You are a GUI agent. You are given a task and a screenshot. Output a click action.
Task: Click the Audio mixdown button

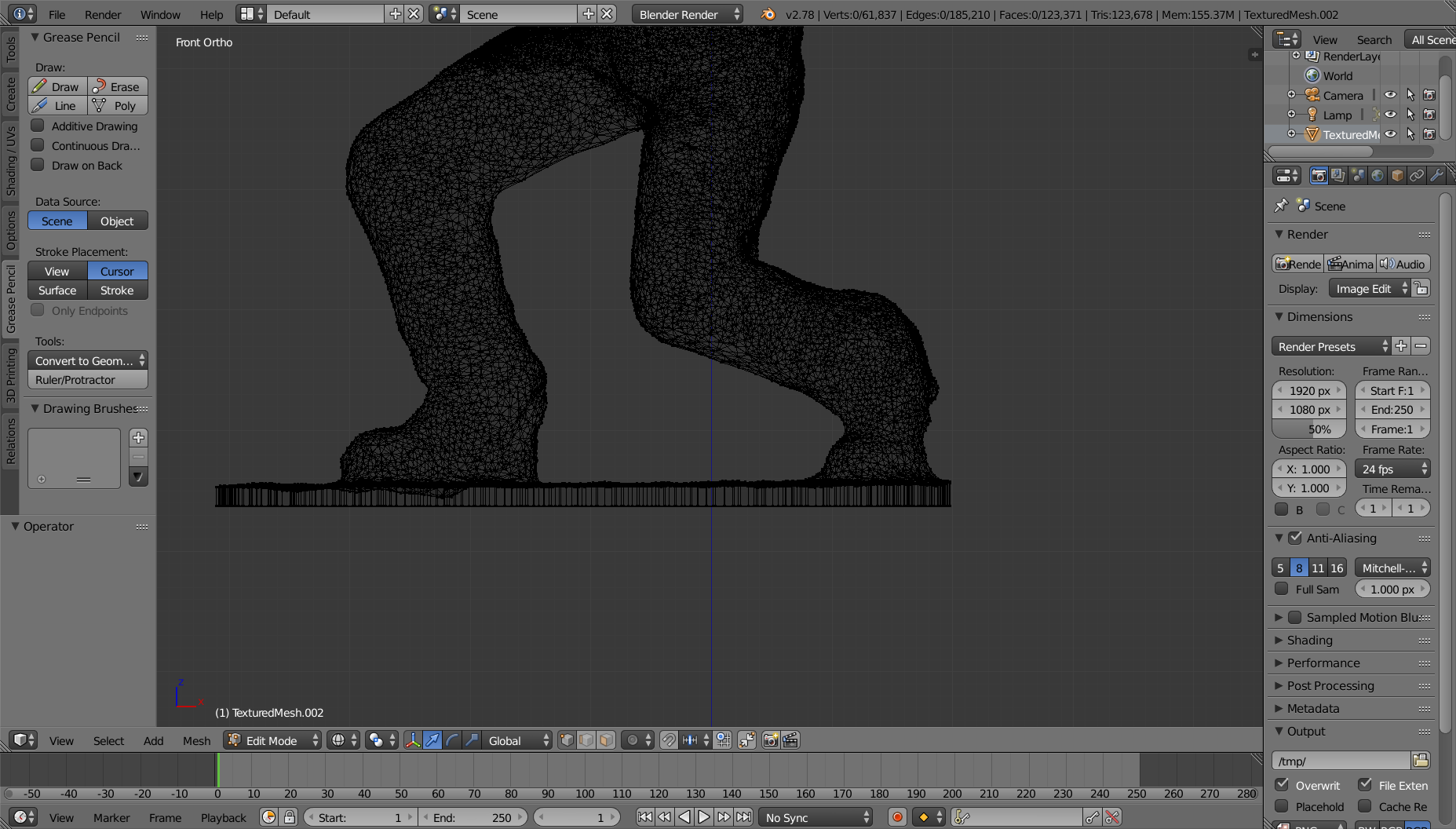[1403, 264]
